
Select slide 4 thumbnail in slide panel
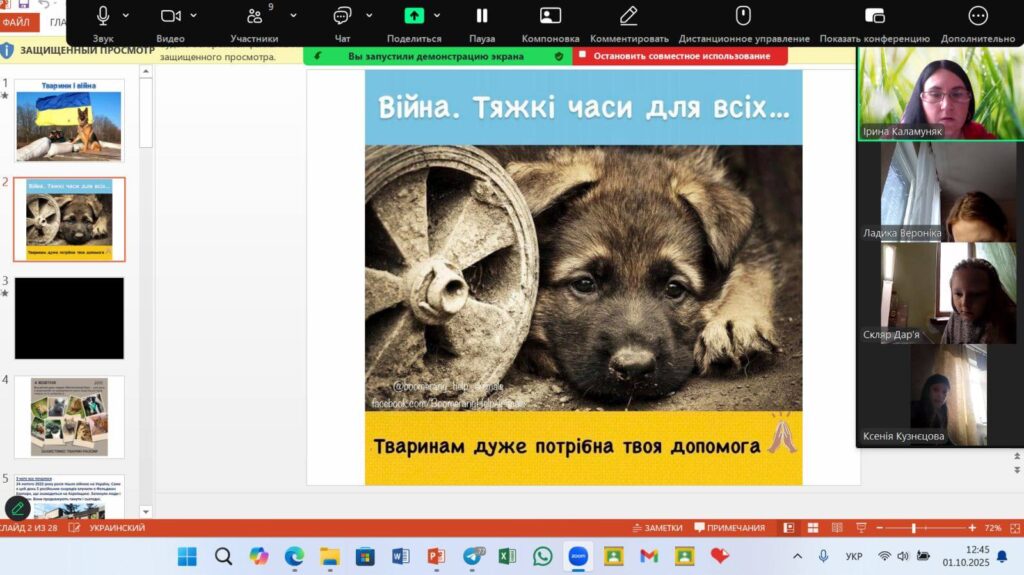pyautogui.click(x=69, y=416)
